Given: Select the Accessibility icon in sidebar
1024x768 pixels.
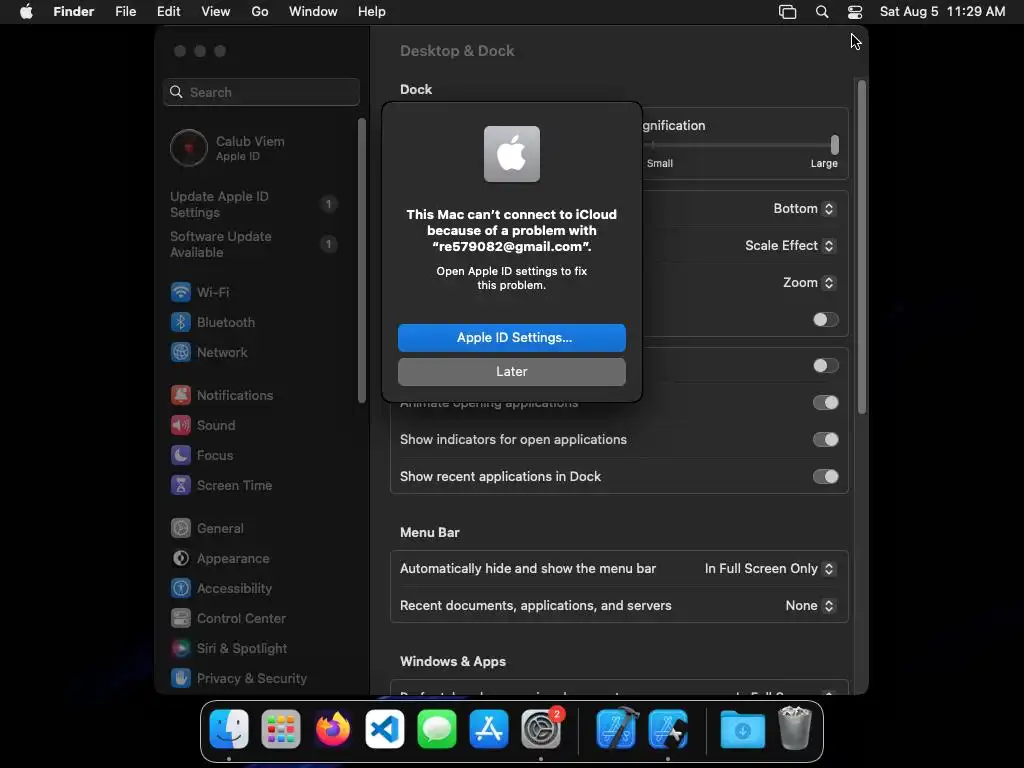Looking at the screenshot, I should [181, 588].
